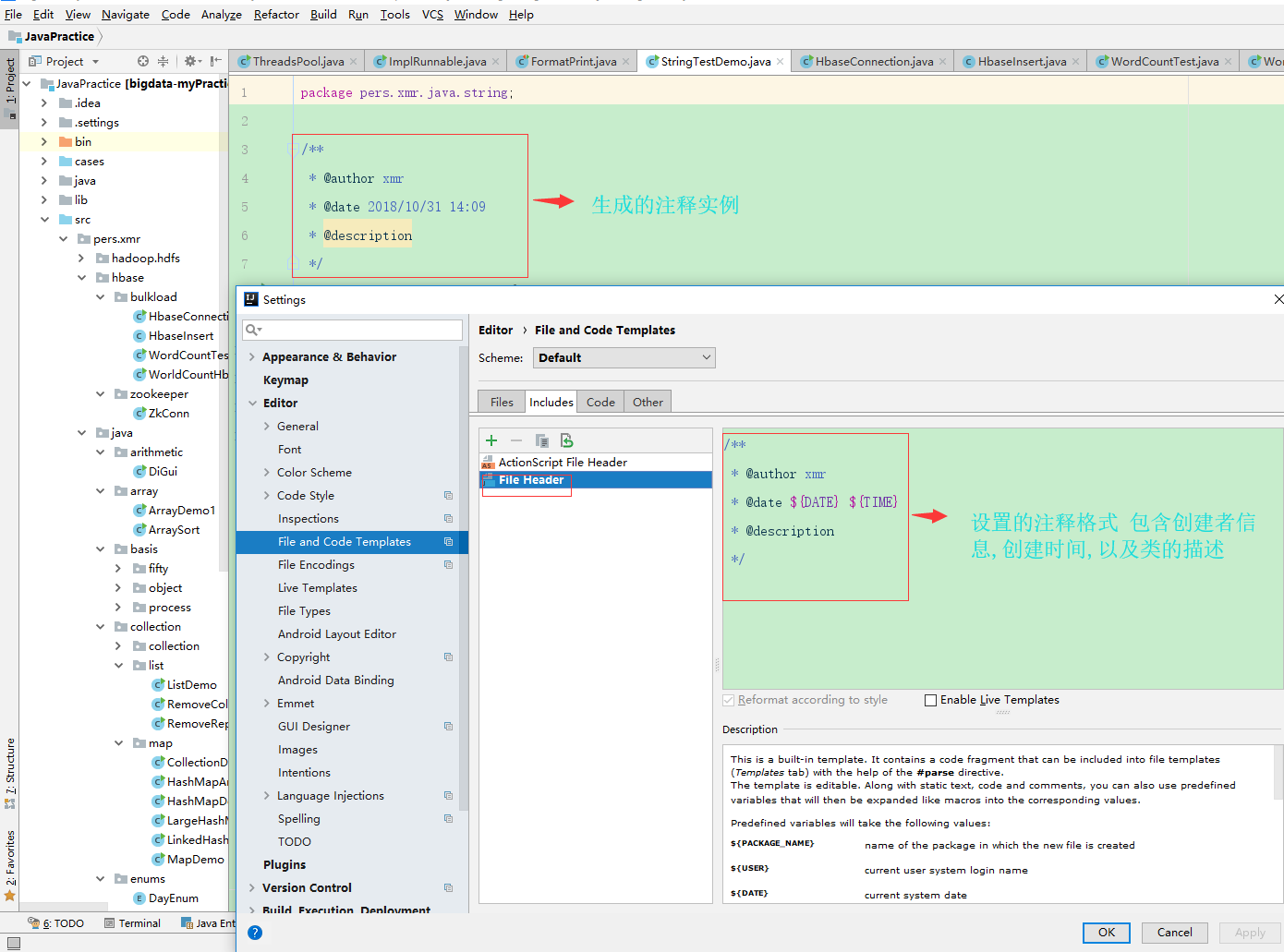Image resolution: width=1284 pixels, height=952 pixels.
Task: Click the Apply button
Action: click(1250, 933)
